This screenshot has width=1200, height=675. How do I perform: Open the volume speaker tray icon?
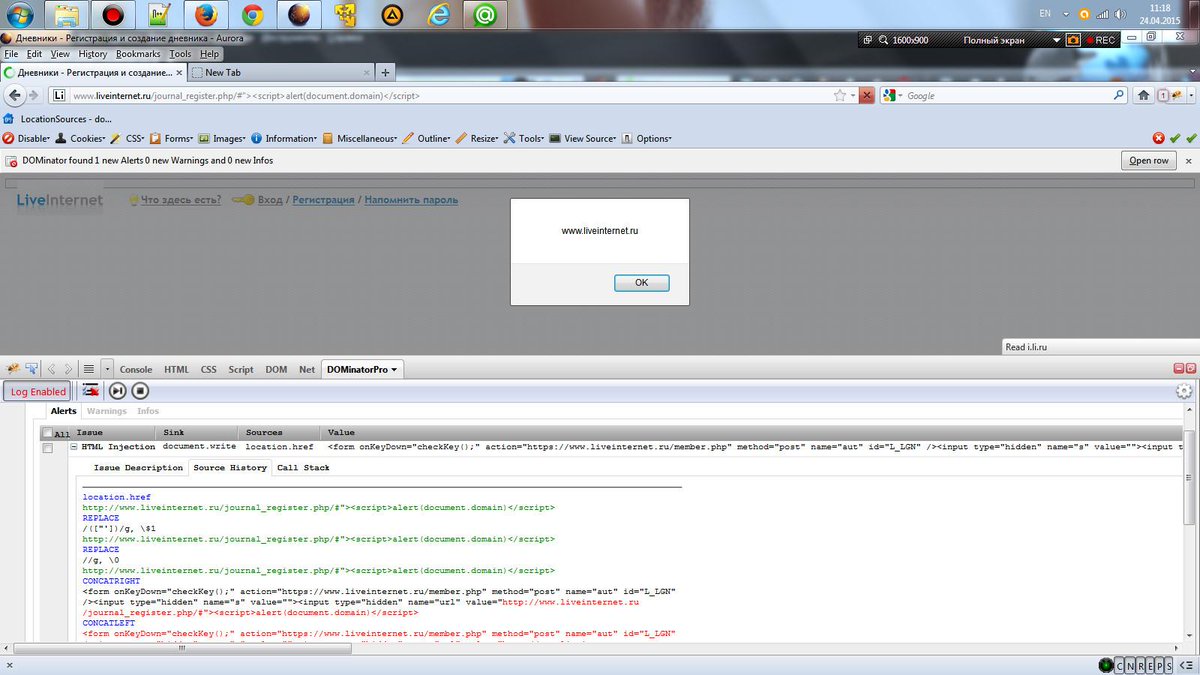click(x=1118, y=14)
